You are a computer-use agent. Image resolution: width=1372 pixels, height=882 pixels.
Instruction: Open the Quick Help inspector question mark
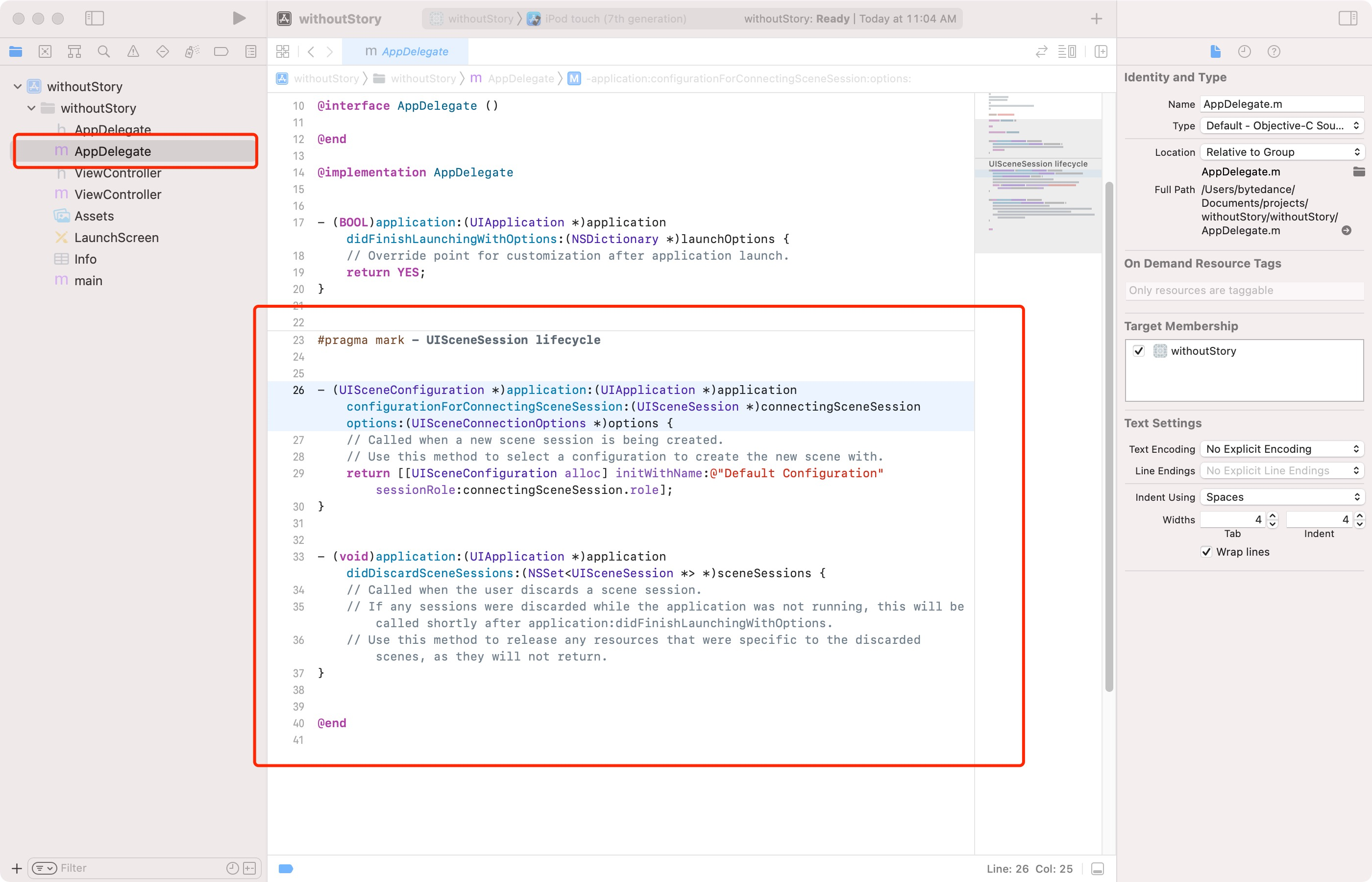tap(1274, 51)
